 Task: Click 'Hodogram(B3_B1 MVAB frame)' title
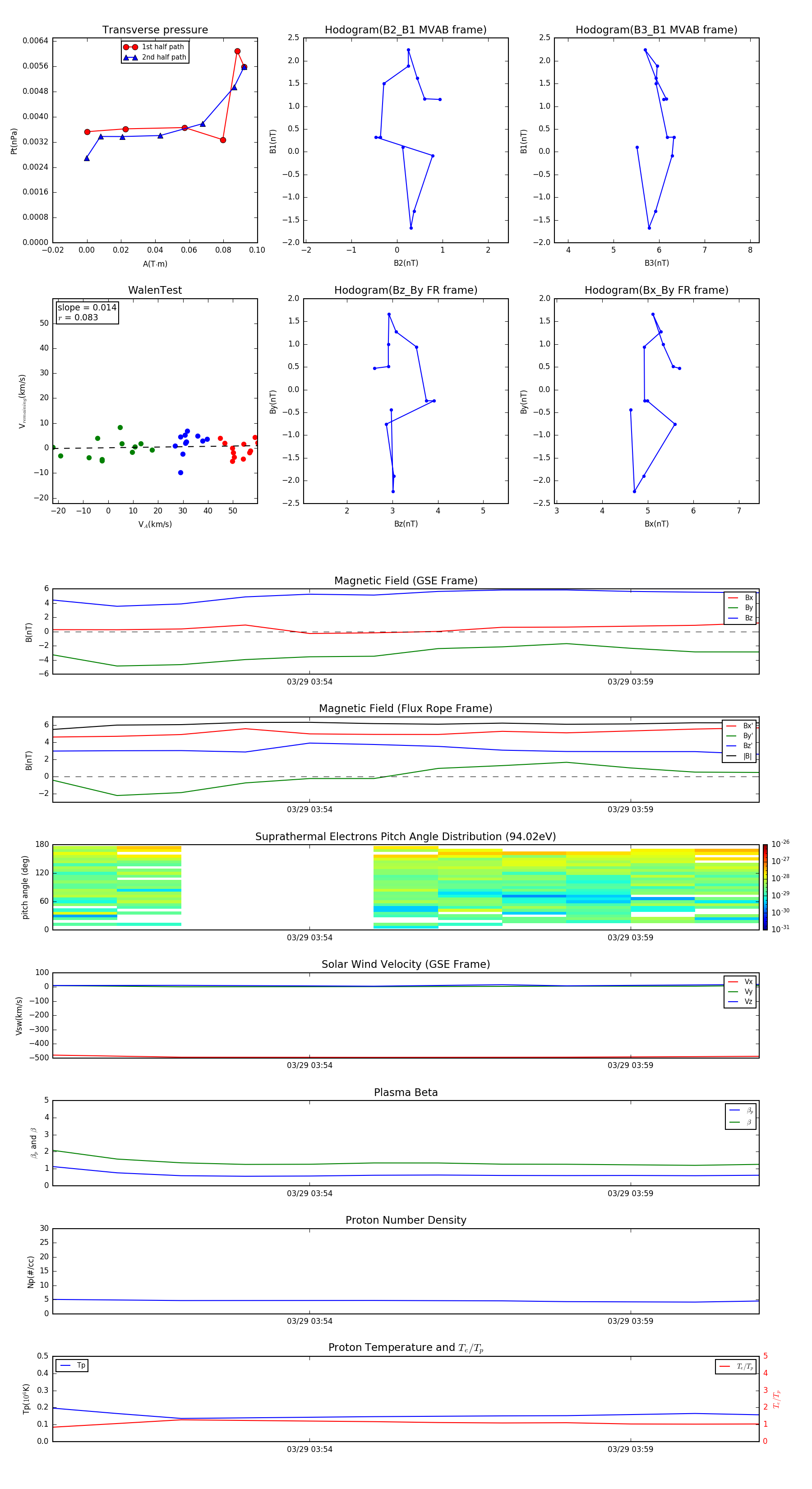click(656, 30)
